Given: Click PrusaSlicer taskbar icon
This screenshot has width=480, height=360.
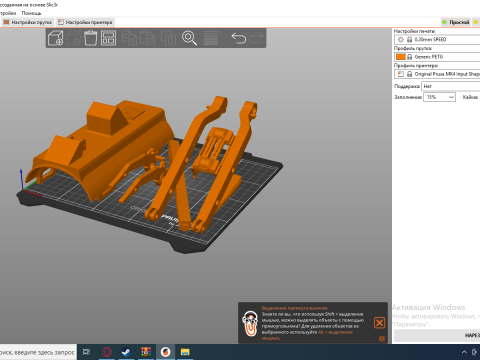Looking at the screenshot, I should click(x=165, y=352).
